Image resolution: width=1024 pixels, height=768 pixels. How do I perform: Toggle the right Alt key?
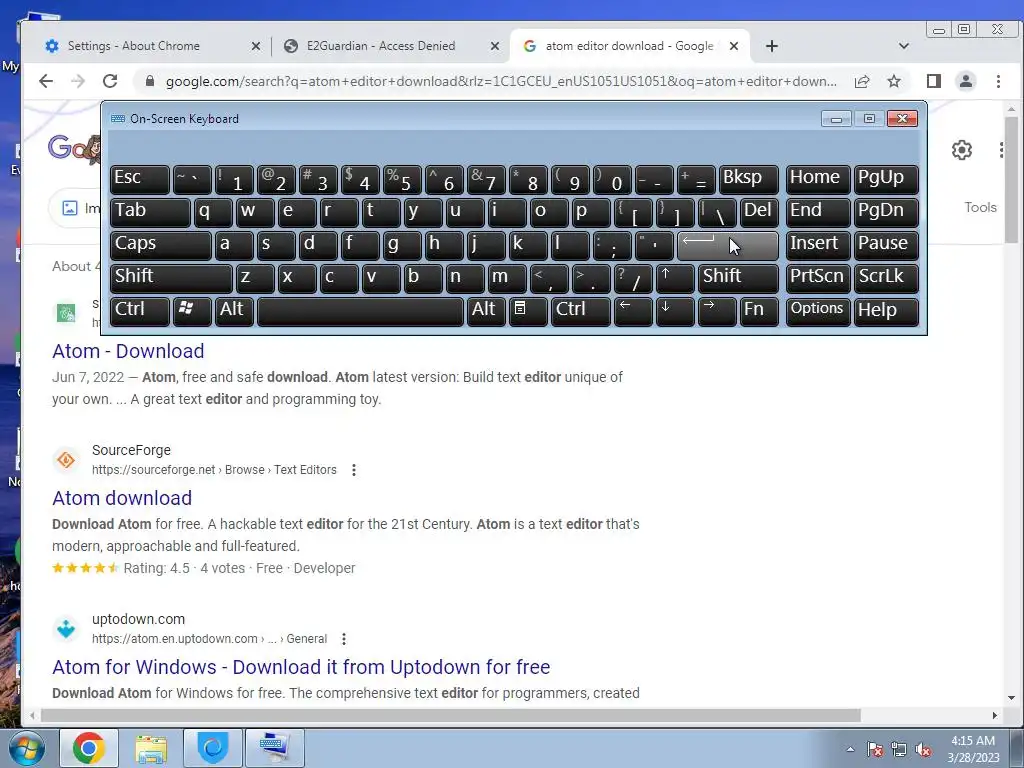pos(485,310)
